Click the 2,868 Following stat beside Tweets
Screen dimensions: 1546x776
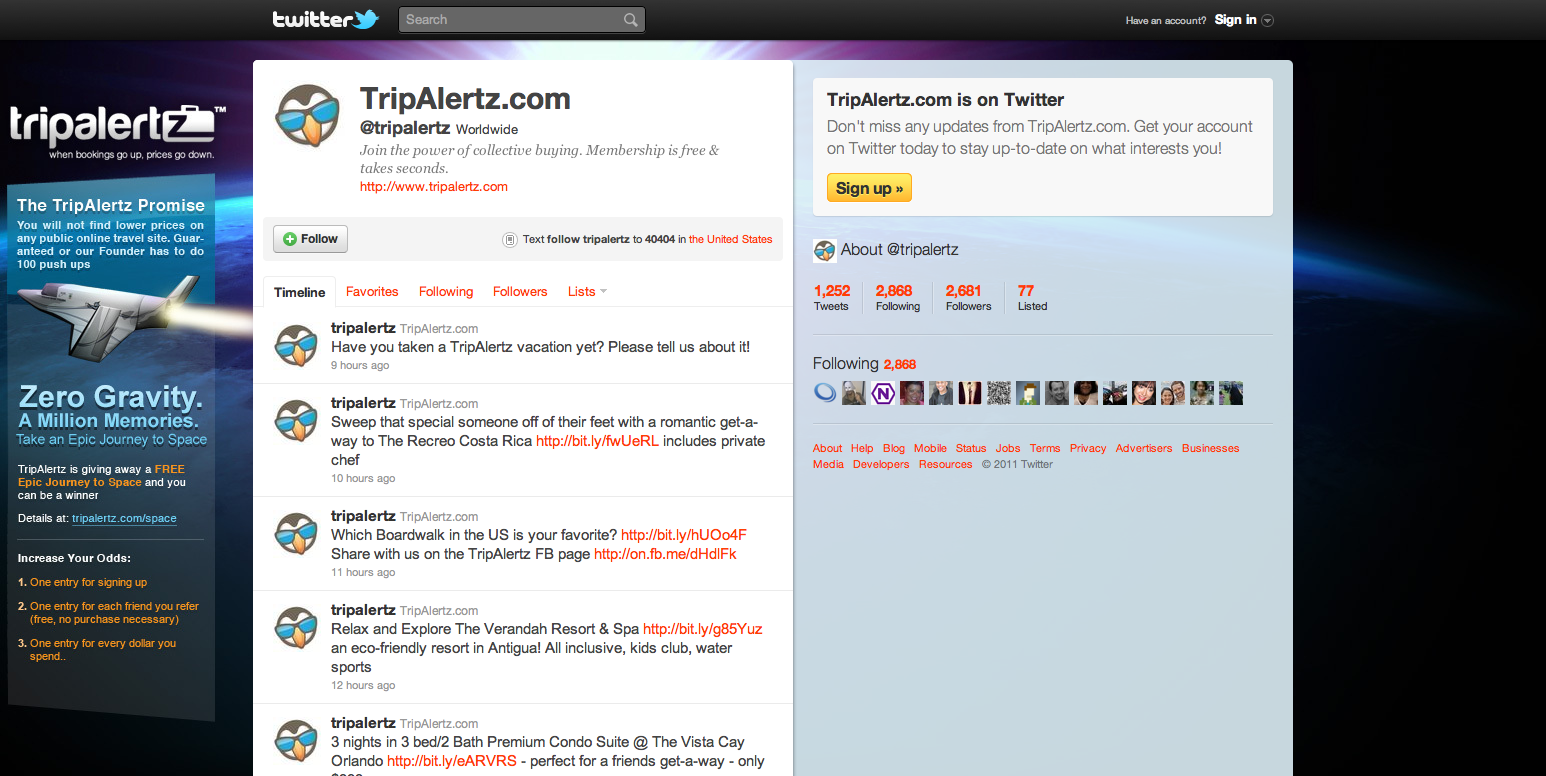(x=897, y=298)
